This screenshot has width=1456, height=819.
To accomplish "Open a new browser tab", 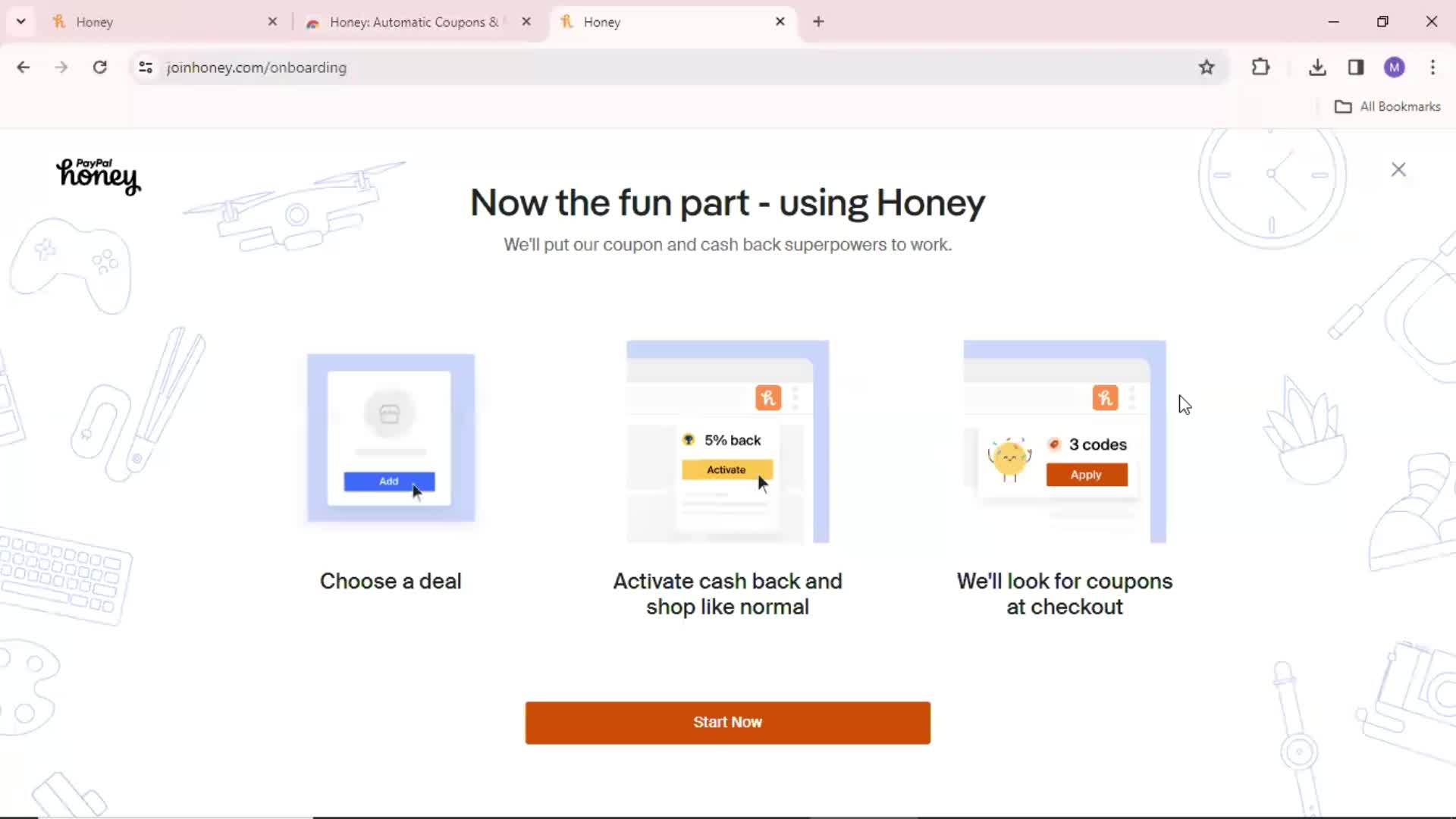I will (x=818, y=22).
